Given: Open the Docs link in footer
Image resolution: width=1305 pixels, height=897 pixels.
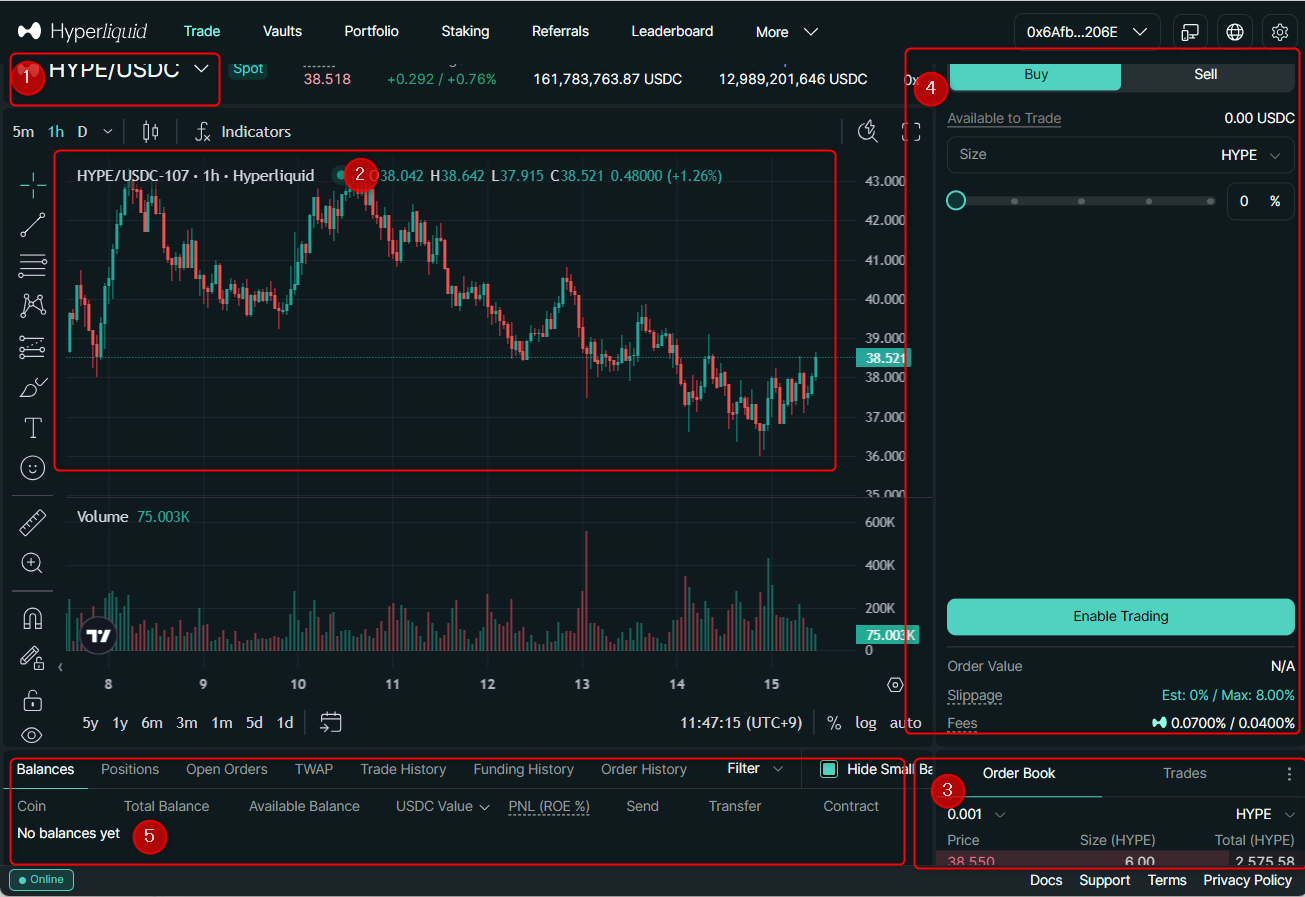Looking at the screenshot, I should click(1045, 880).
